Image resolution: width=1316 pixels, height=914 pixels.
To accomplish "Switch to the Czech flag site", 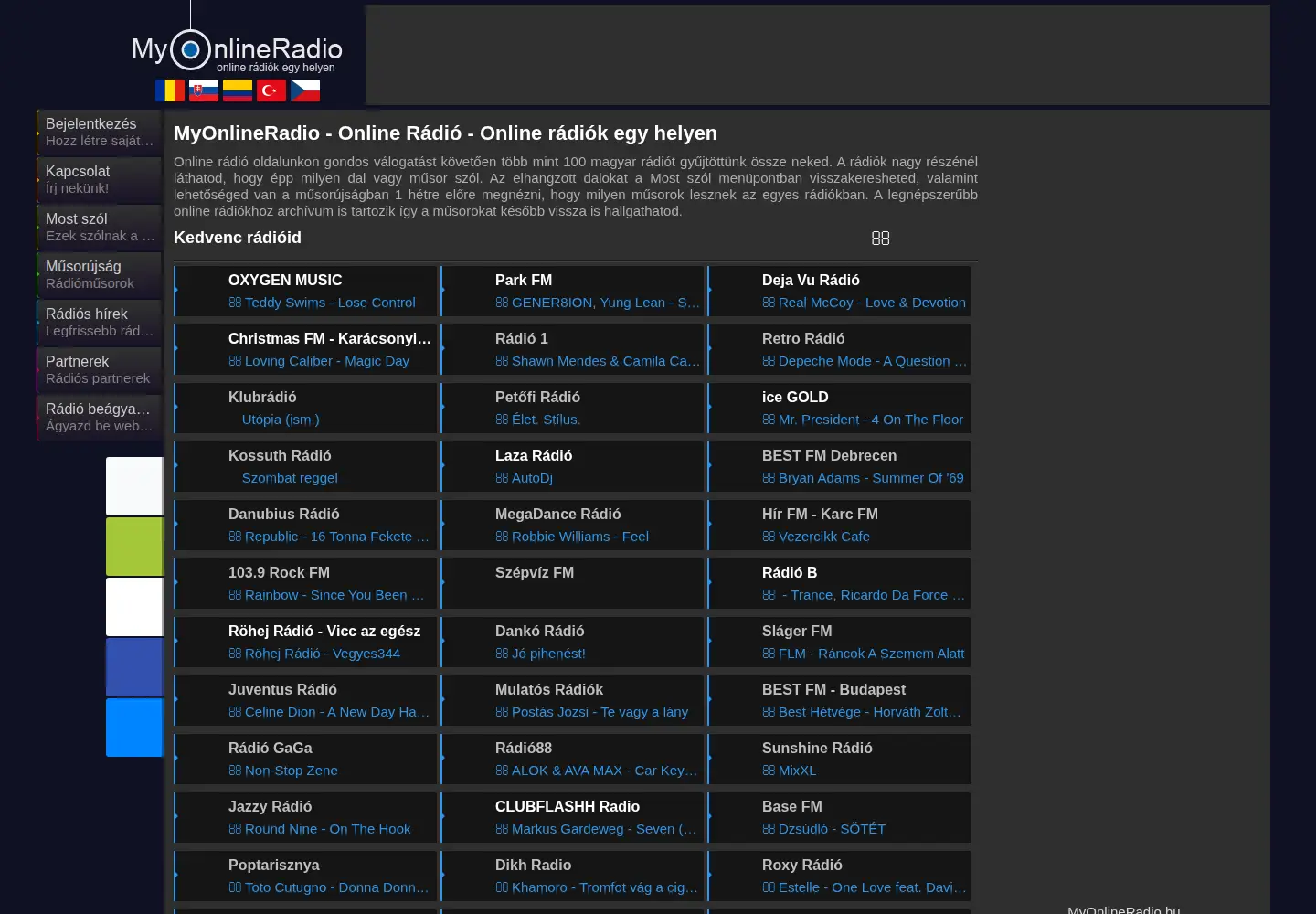I will (305, 90).
